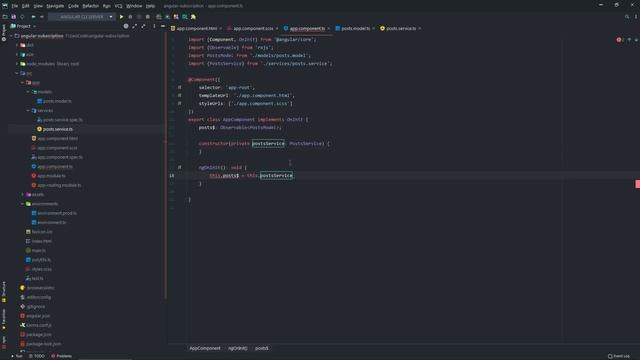Click the Save All toolbar icon
This screenshot has height=360, width=640.
[x=13, y=17]
